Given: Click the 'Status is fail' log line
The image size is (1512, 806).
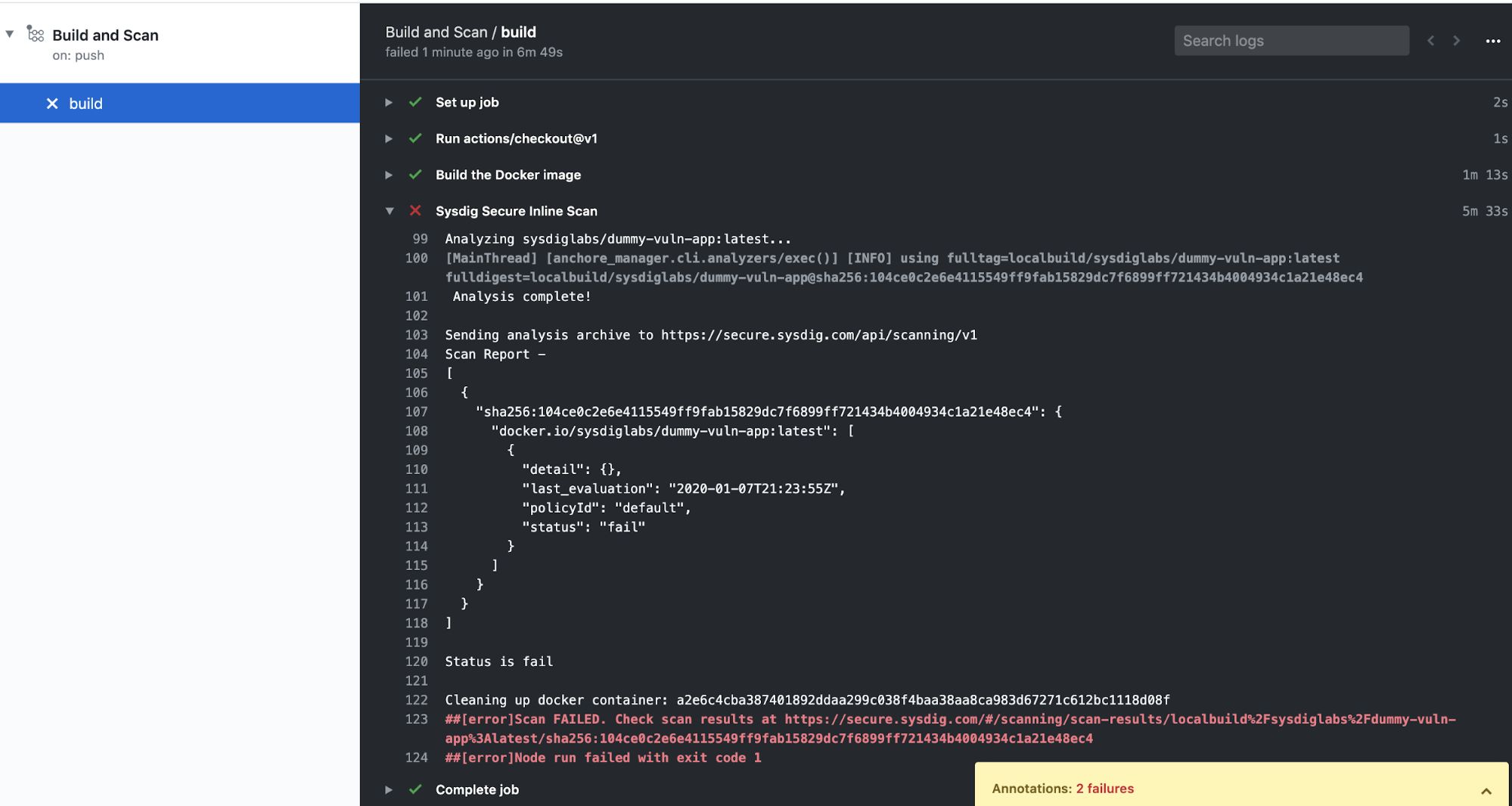Looking at the screenshot, I should pos(499,662).
